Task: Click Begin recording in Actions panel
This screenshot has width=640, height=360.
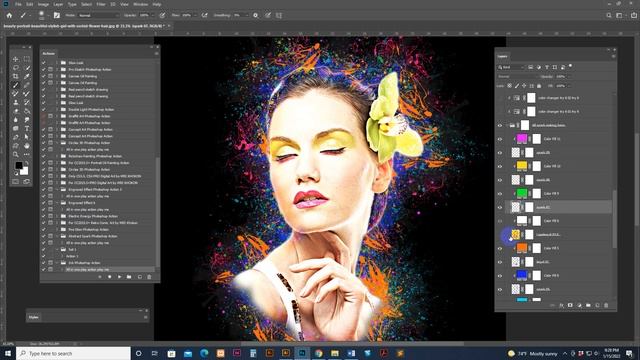Action: tap(109, 277)
